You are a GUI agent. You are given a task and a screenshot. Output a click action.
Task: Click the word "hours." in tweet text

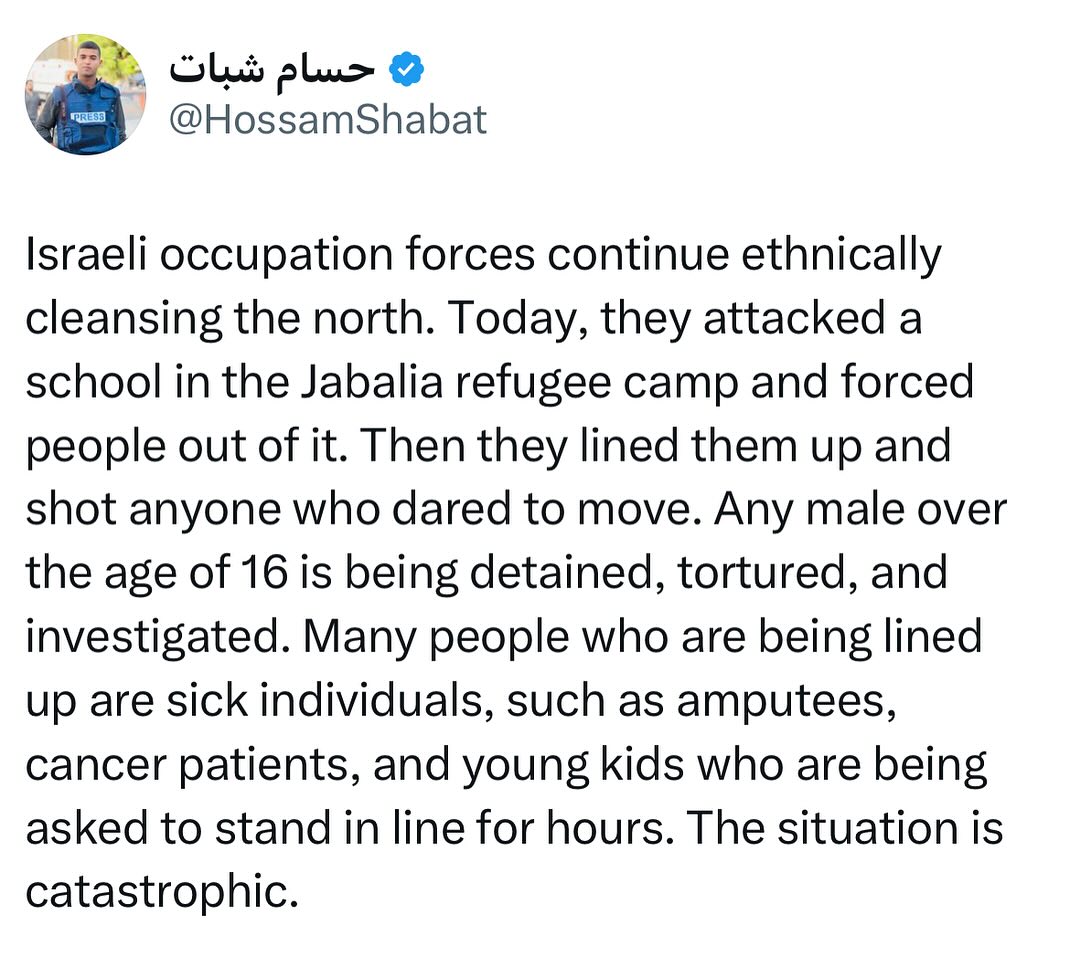coord(621,830)
